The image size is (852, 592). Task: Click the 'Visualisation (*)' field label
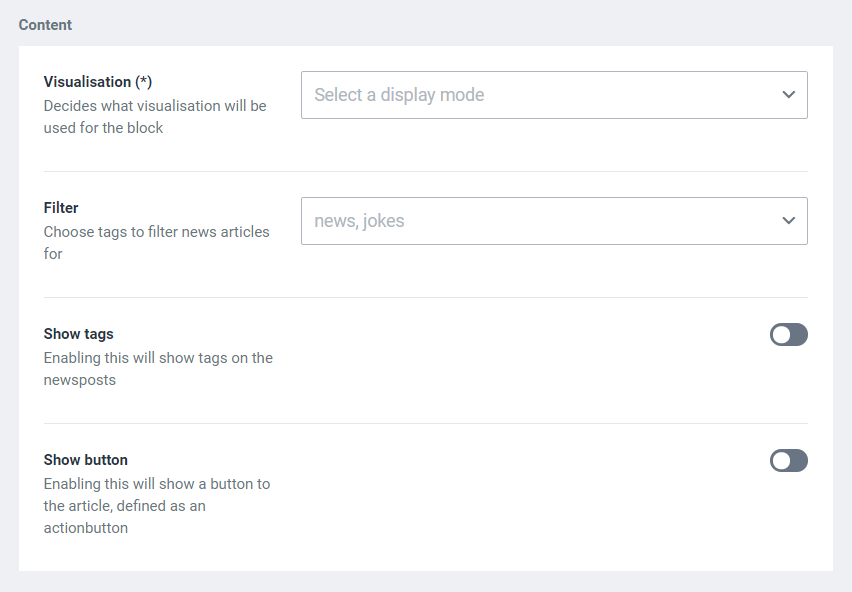(96, 82)
